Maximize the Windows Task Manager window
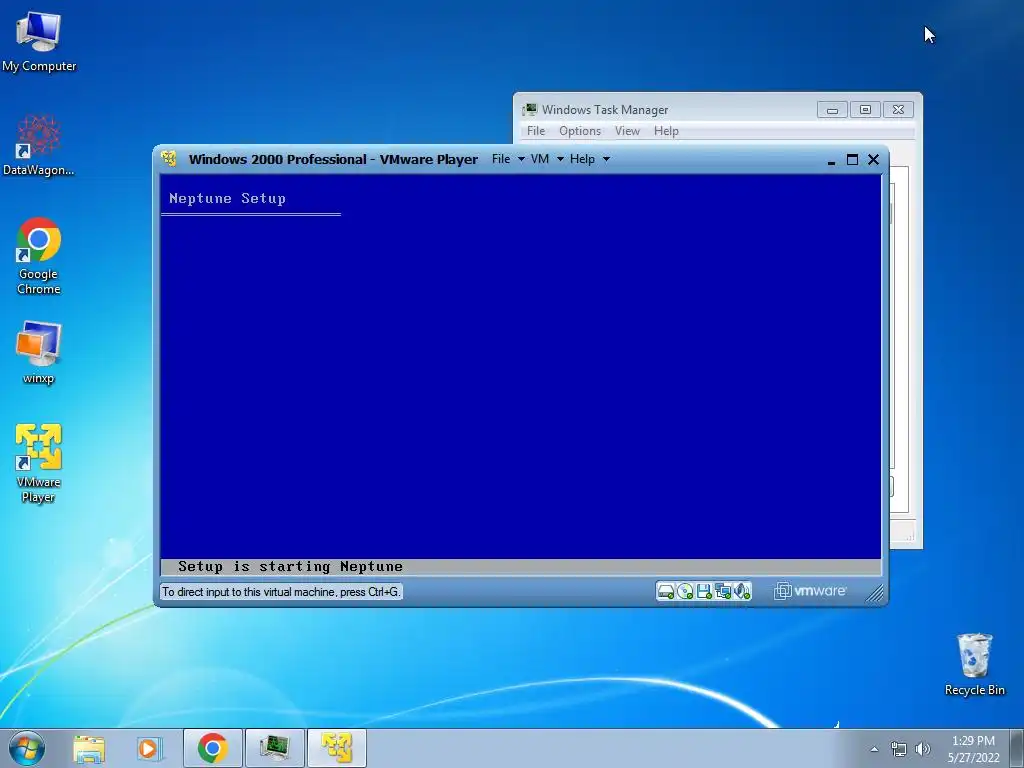Screen dimensions: 1024x768 [865, 110]
